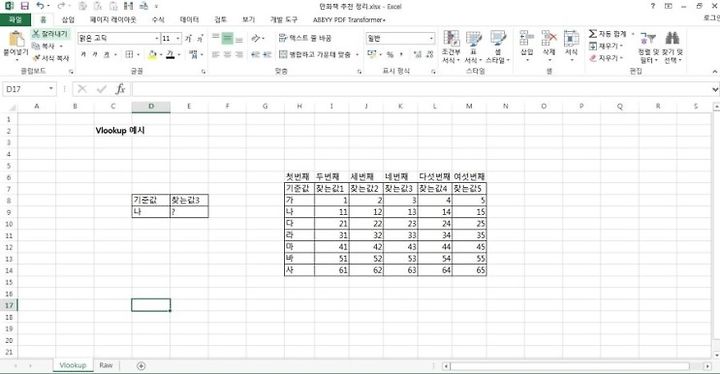
Task: Add a new sheet with plus button
Action: 141,366
